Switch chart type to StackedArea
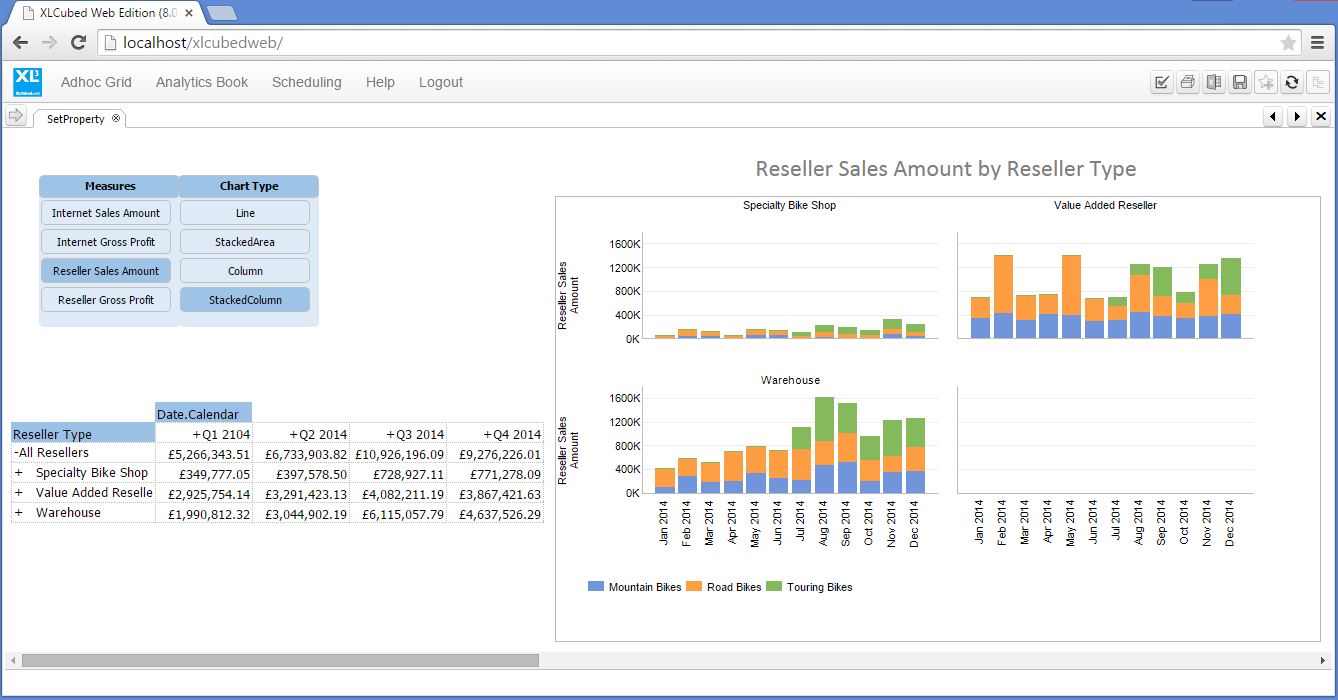This screenshot has width=1338, height=700. pyautogui.click(x=245, y=242)
